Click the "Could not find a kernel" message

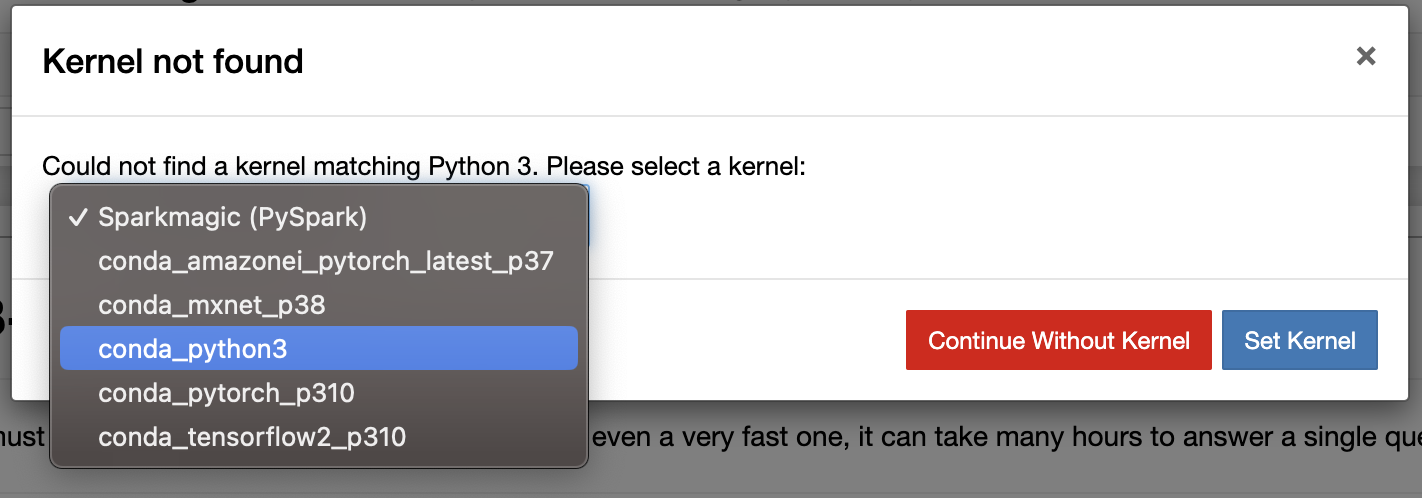click(x=423, y=166)
